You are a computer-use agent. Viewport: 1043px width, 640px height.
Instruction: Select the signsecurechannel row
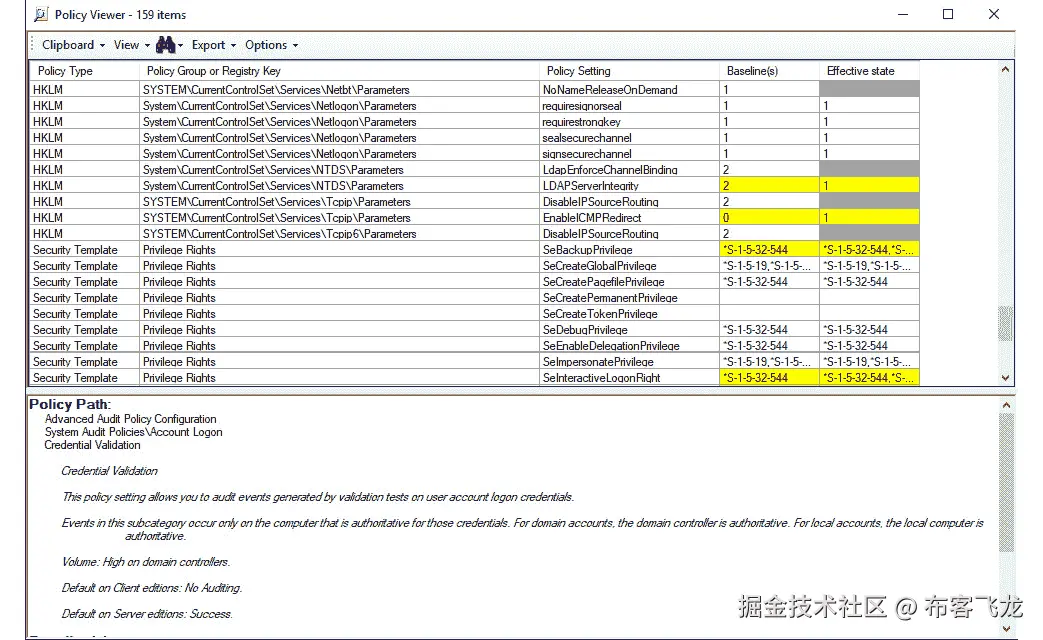click(x=475, y=154)
